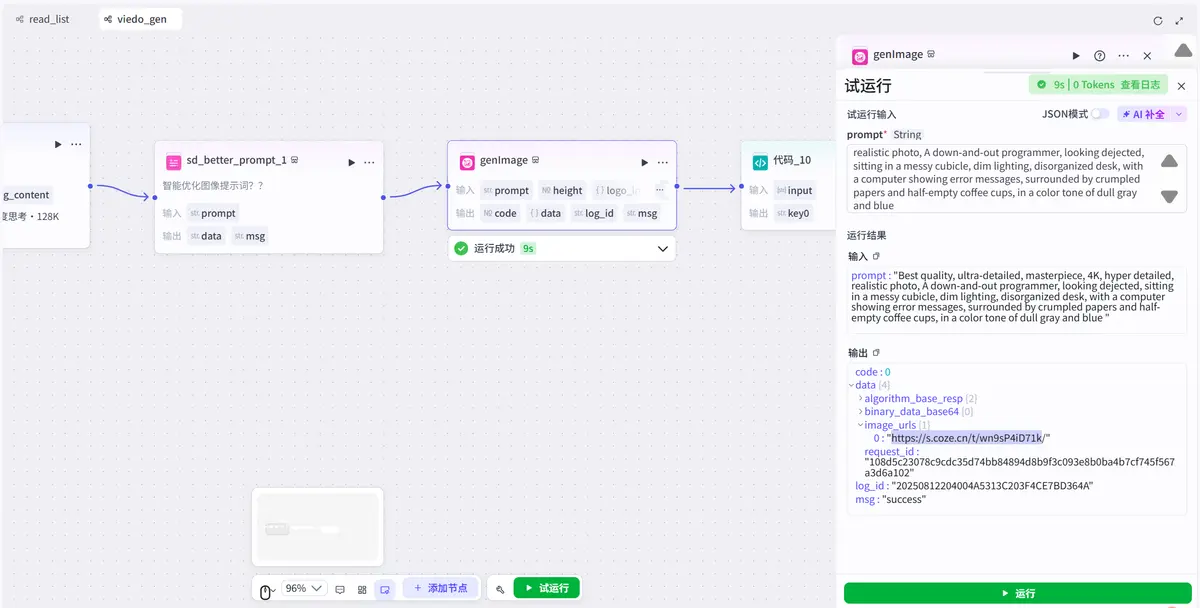Close the genImage side panel

coord(1147,56)
